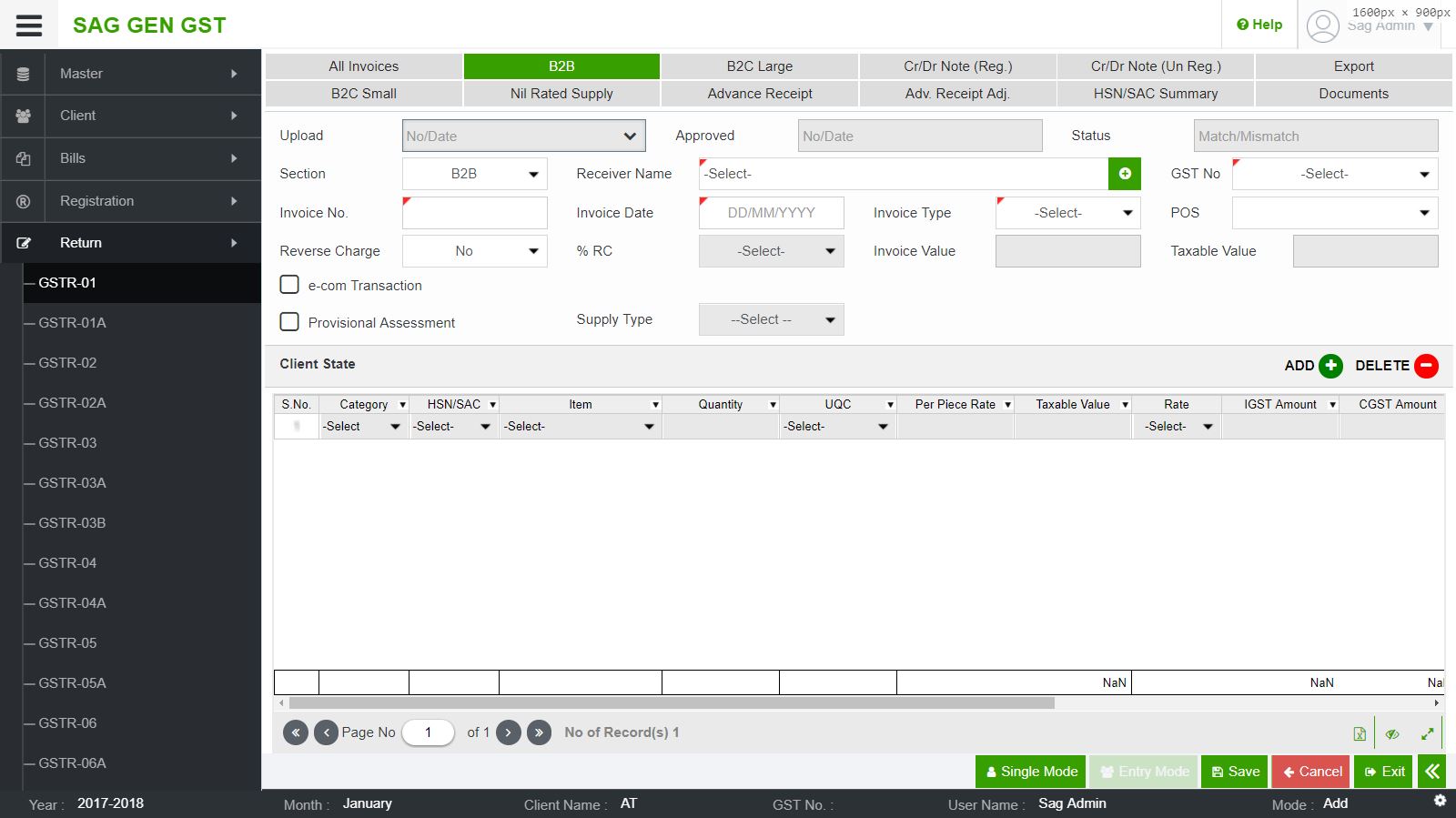This screenshot has height=818, width=1456.
Task: Click the red Cancel button
Action: [1311, 772]
